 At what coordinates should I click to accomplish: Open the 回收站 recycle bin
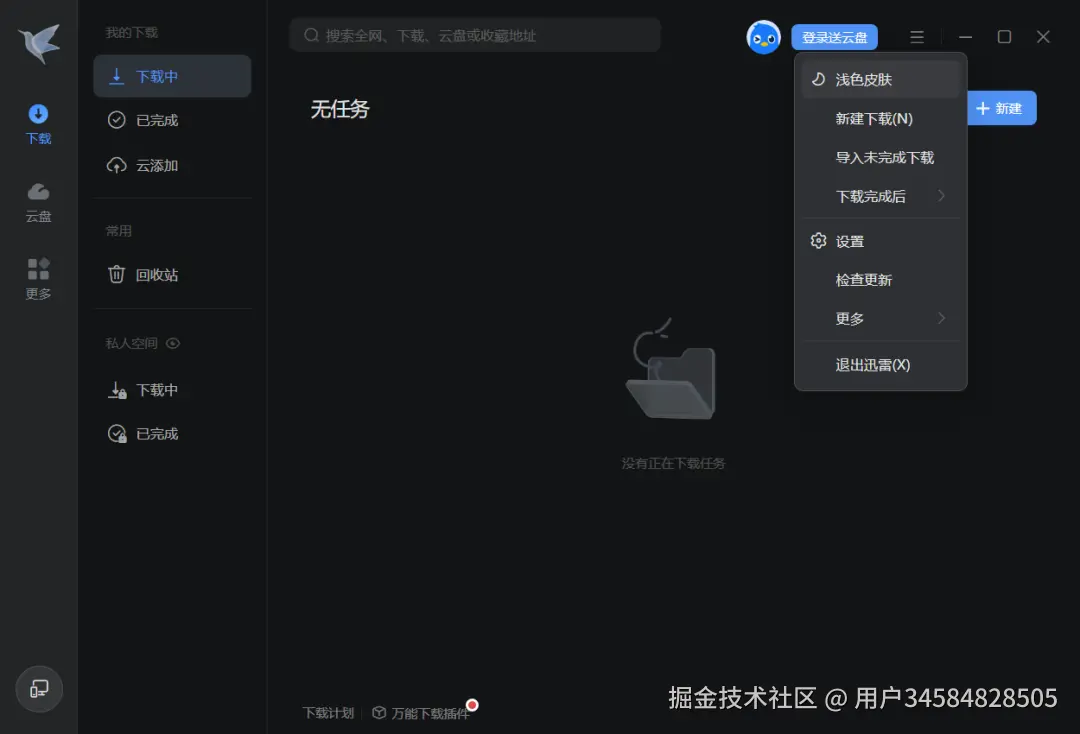pos(172,275)
